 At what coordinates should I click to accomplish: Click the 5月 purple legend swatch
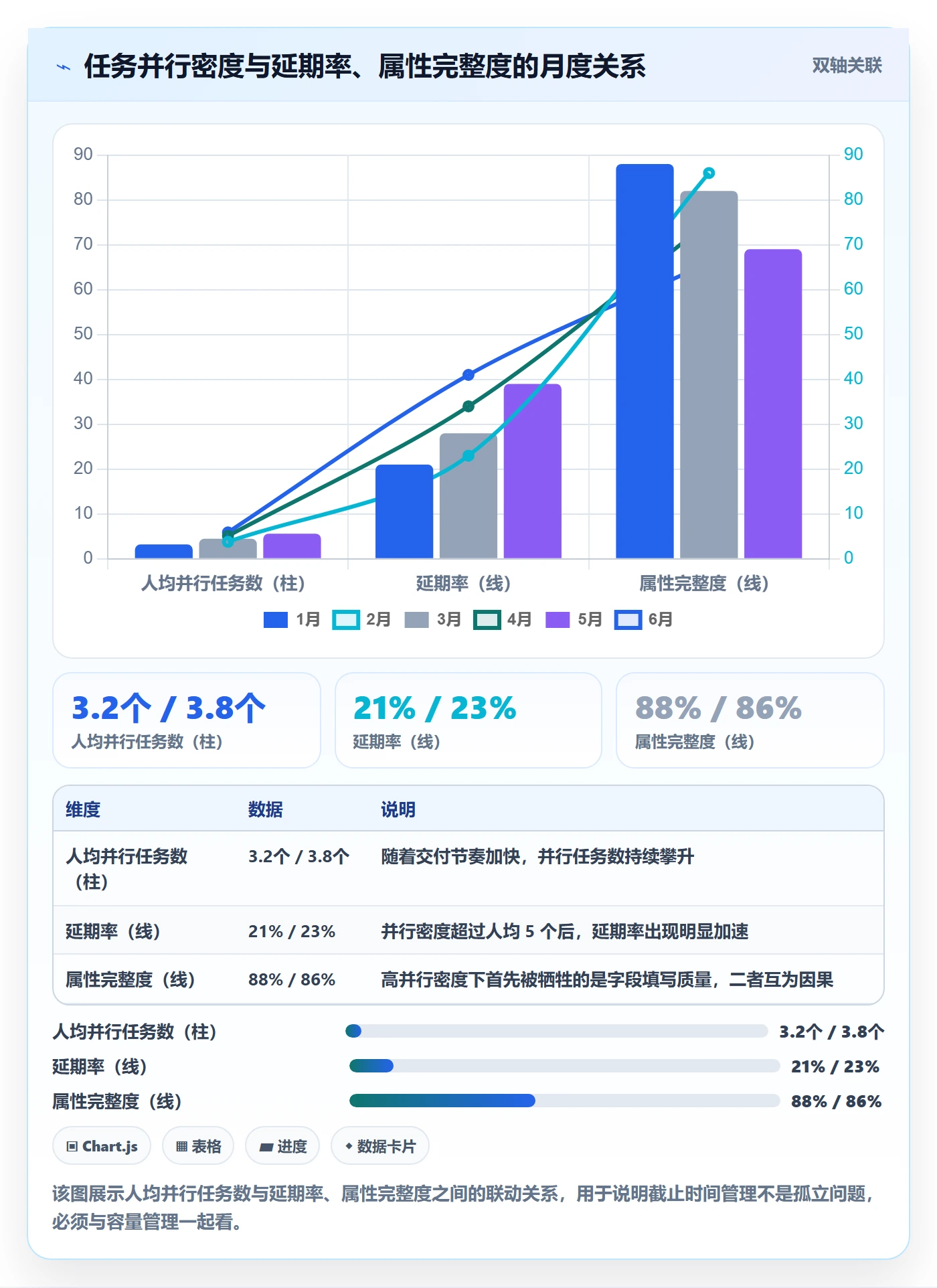coord(558,620)
